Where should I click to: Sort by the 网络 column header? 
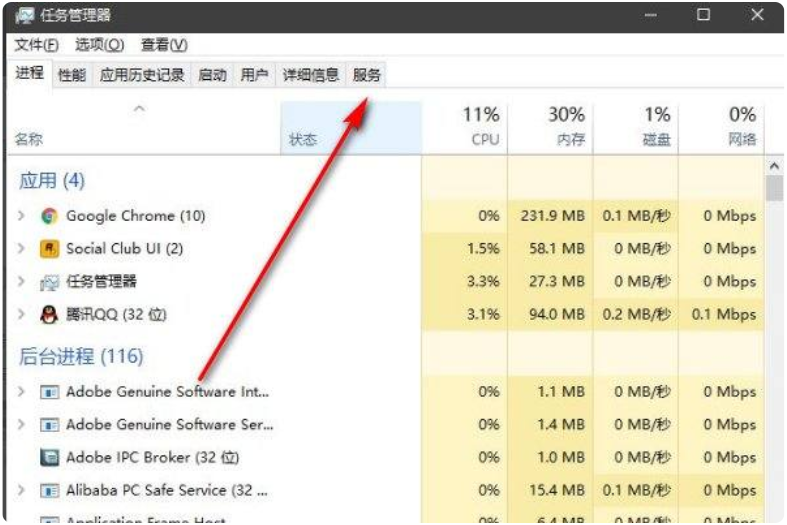[721, 128]
